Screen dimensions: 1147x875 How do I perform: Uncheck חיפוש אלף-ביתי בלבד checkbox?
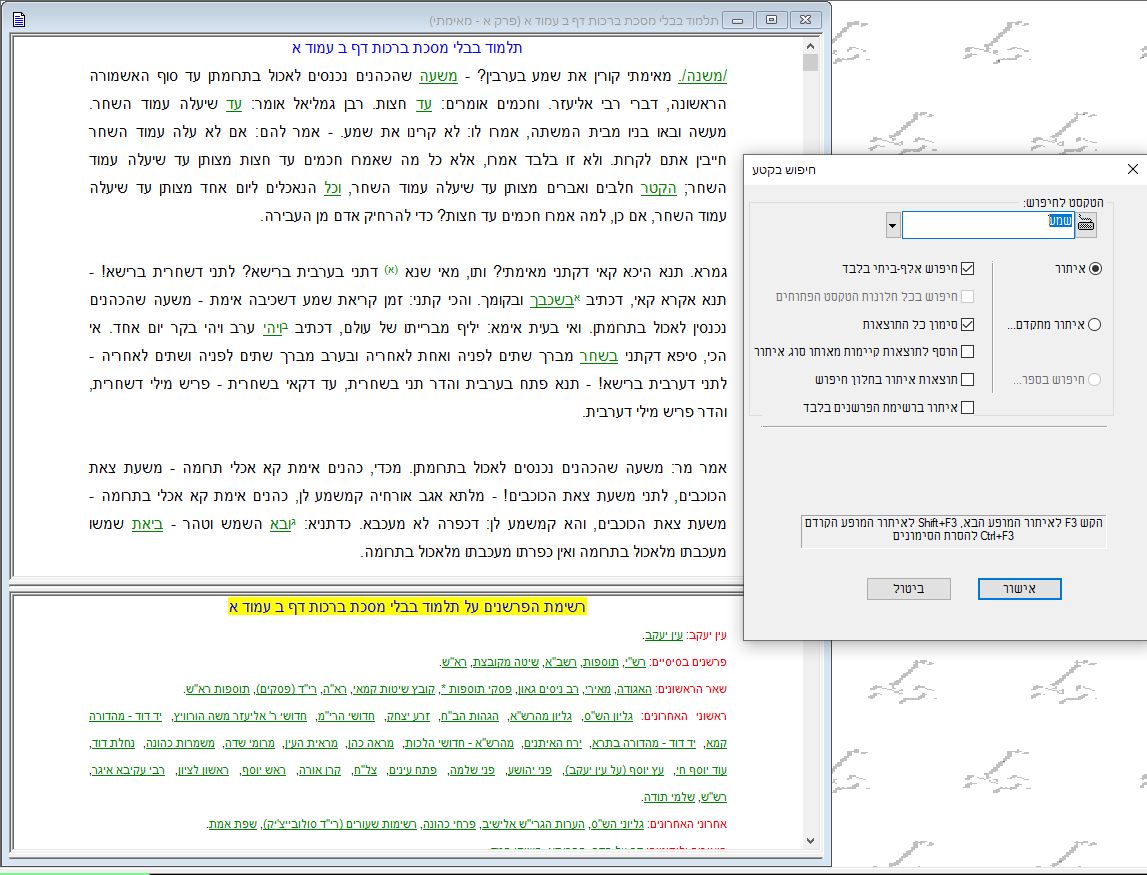pos(968,268)
